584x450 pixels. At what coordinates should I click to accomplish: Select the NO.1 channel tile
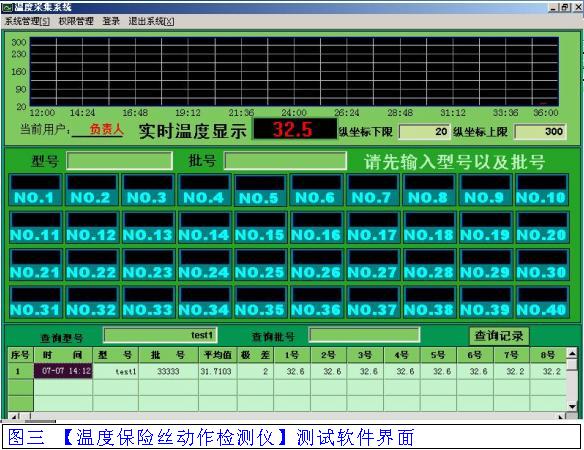click(x=35, y=190)
